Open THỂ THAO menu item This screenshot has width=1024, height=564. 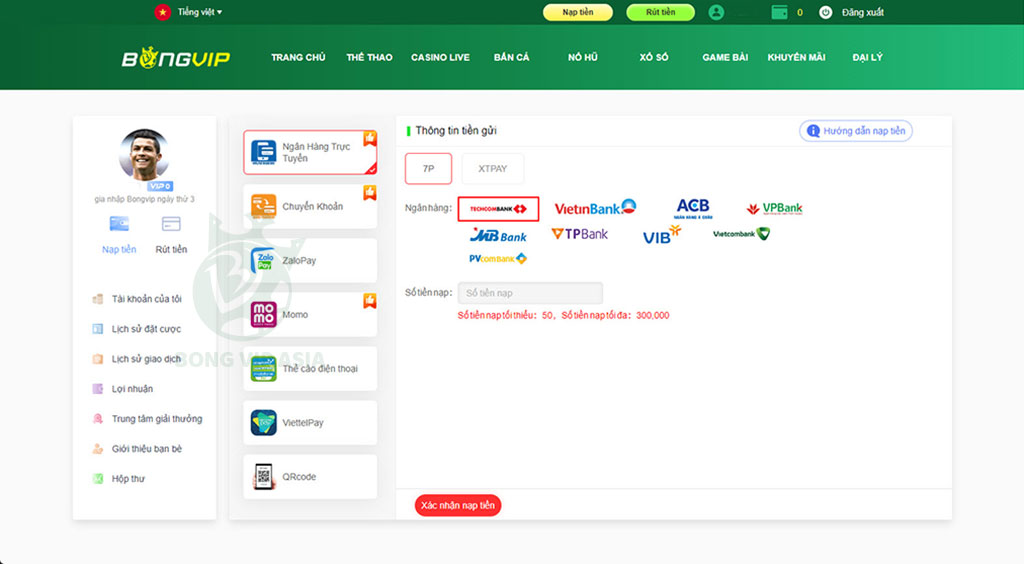(369, 57)
